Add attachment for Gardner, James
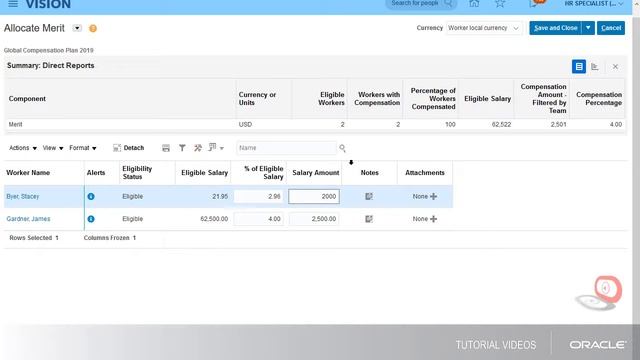 pyautogui.click(x=433, y=219)
